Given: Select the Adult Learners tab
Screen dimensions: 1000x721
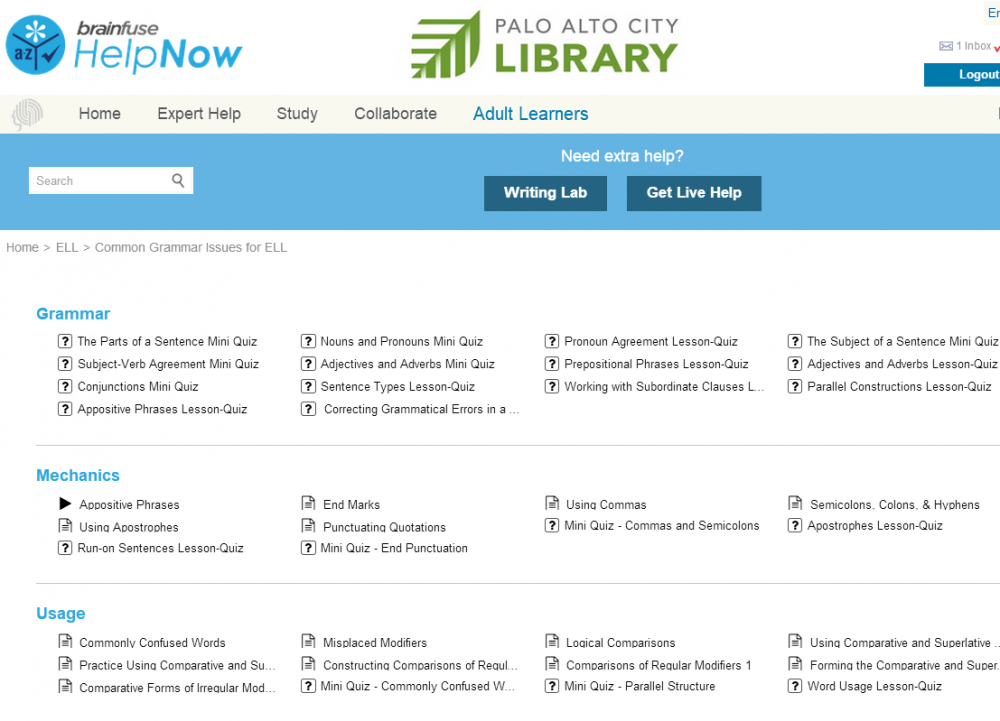Looking at the screenshot, I should [x=530, y=114].
